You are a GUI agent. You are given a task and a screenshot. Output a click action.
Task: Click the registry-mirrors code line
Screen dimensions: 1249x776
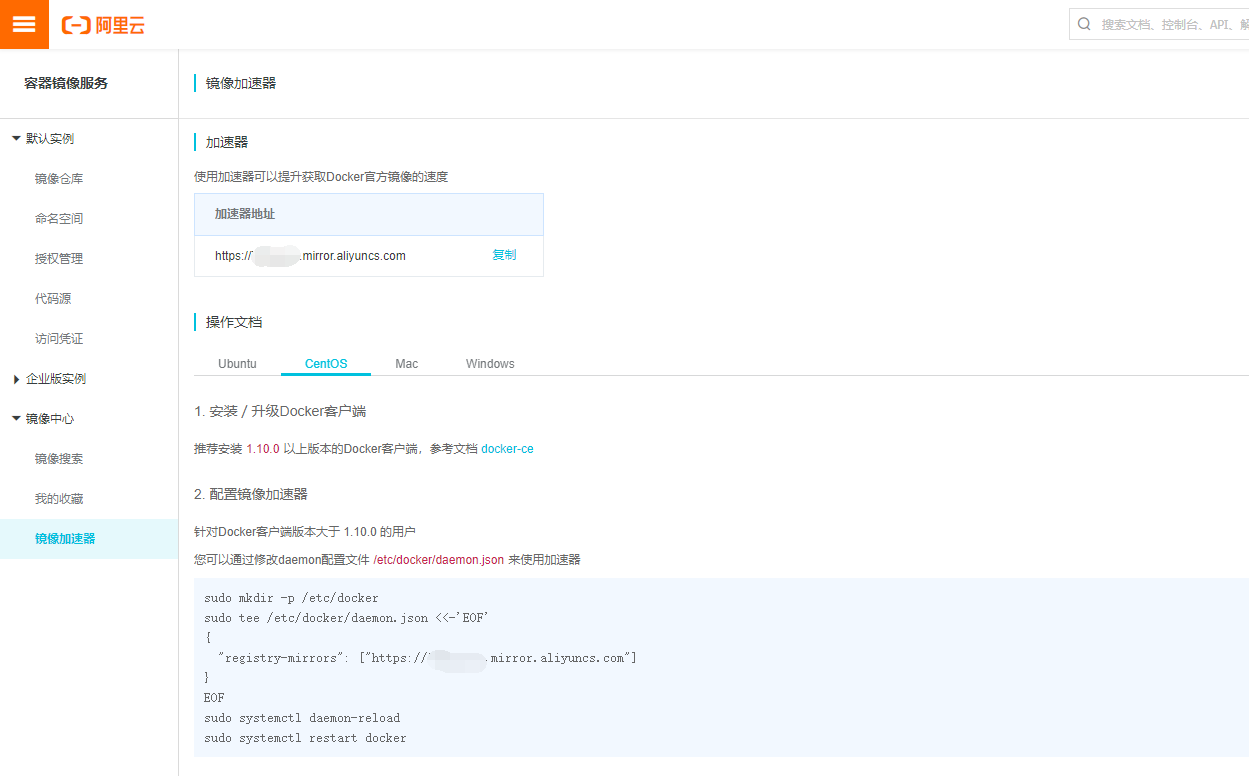pyautogui.click(x=427, y=658)
